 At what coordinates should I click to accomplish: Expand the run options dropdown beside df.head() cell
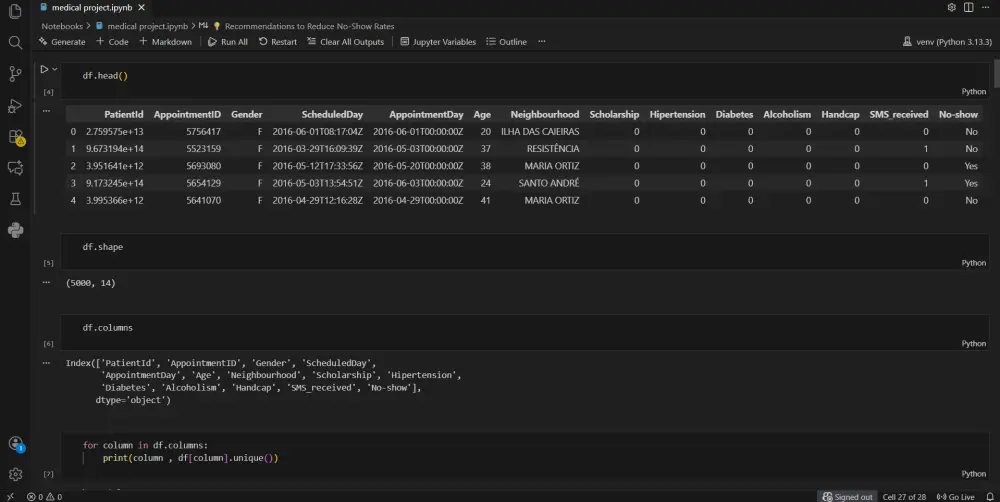55,69
